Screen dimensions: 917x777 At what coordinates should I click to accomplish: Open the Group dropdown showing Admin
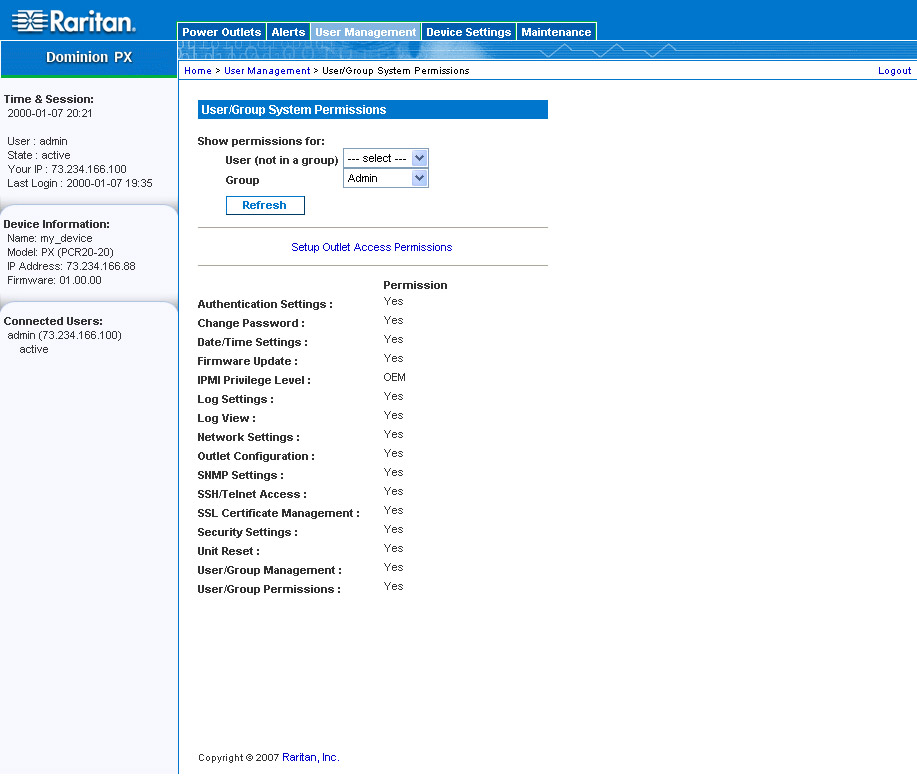385,179
